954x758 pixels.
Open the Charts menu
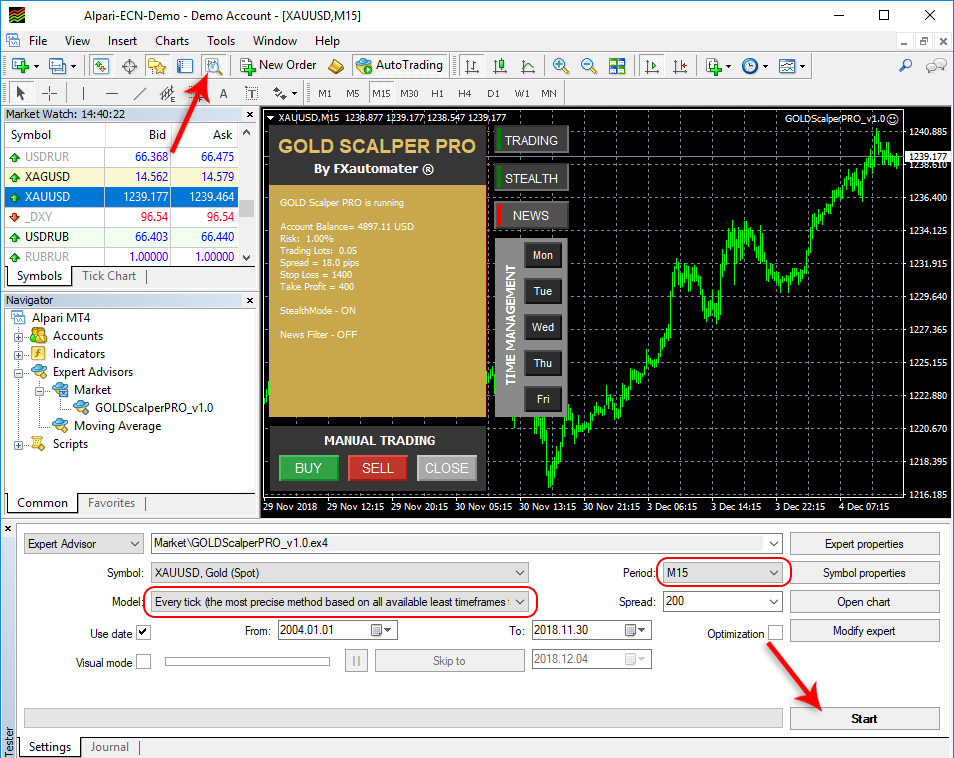(172, 41)
